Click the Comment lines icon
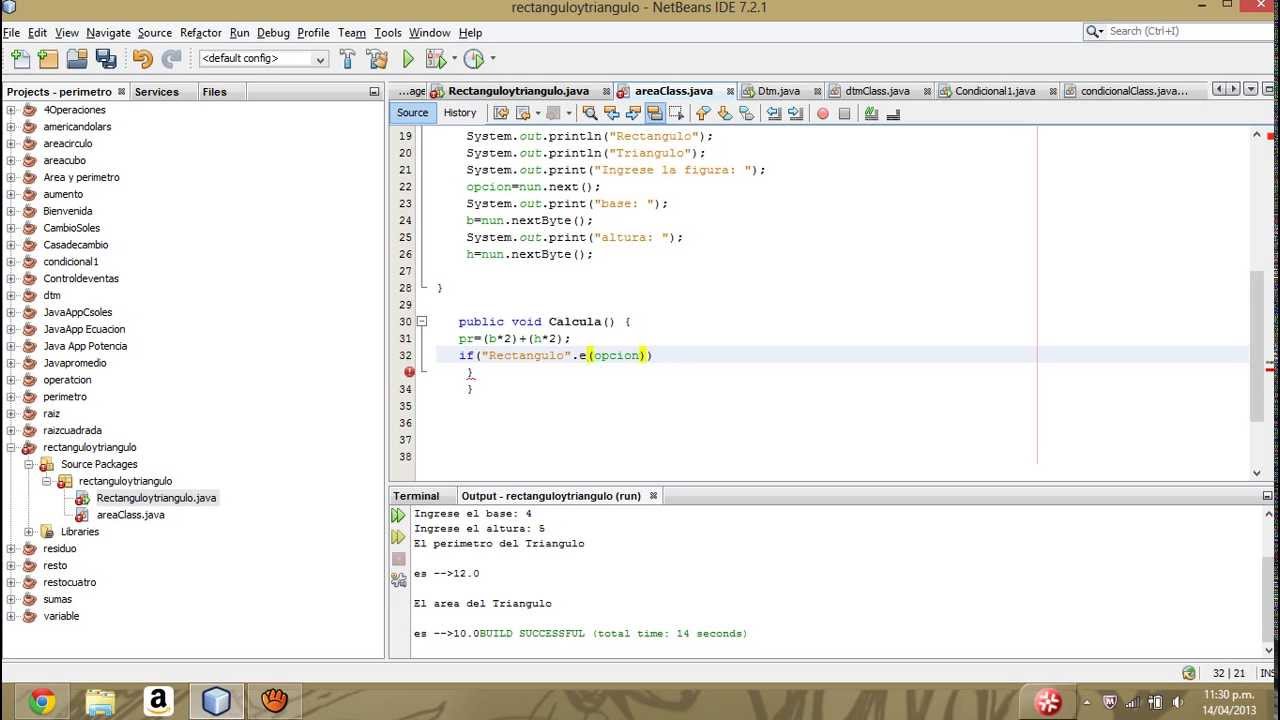Image resolution: width=1280 pixels, height=720 pixels. (x=871, y=113)
